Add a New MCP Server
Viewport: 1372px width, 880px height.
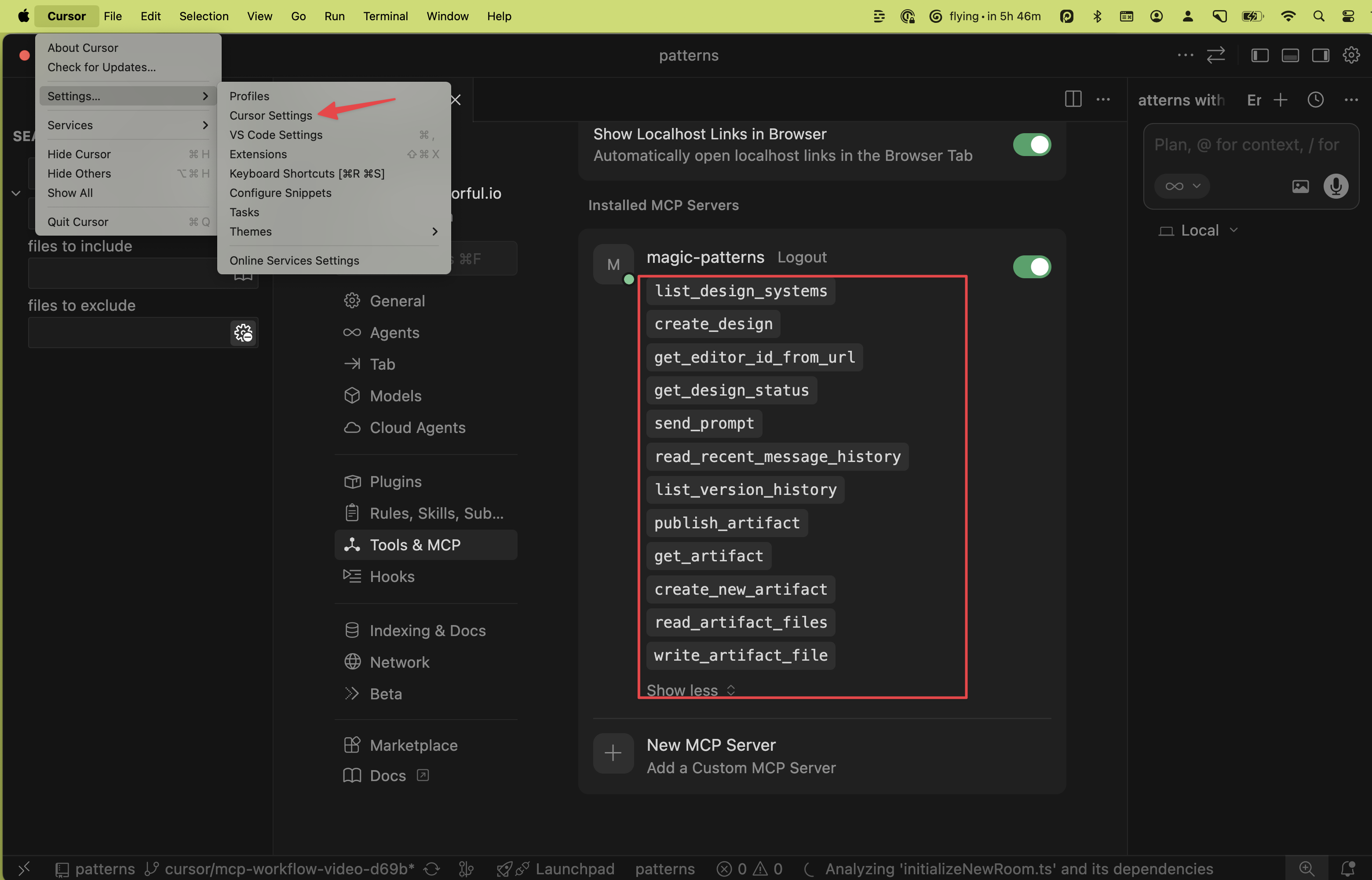(x=711, y=745)
